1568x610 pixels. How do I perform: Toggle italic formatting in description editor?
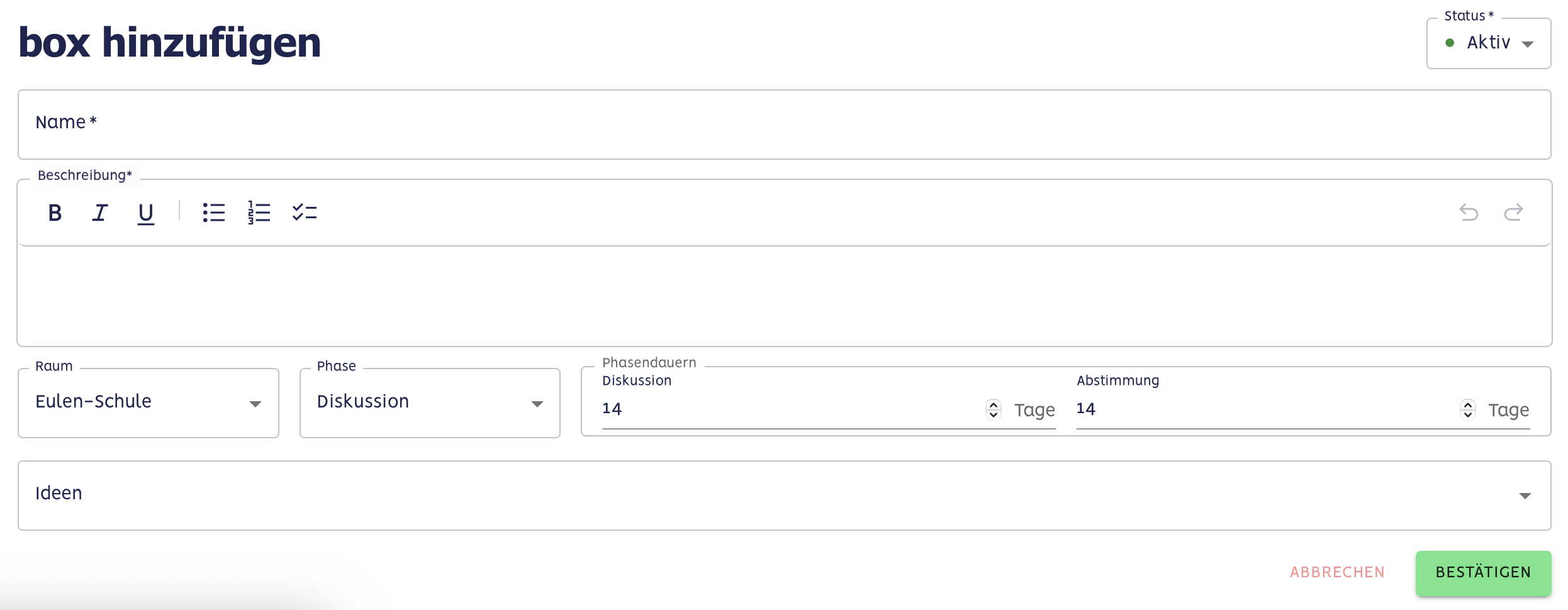coord(100,213)
